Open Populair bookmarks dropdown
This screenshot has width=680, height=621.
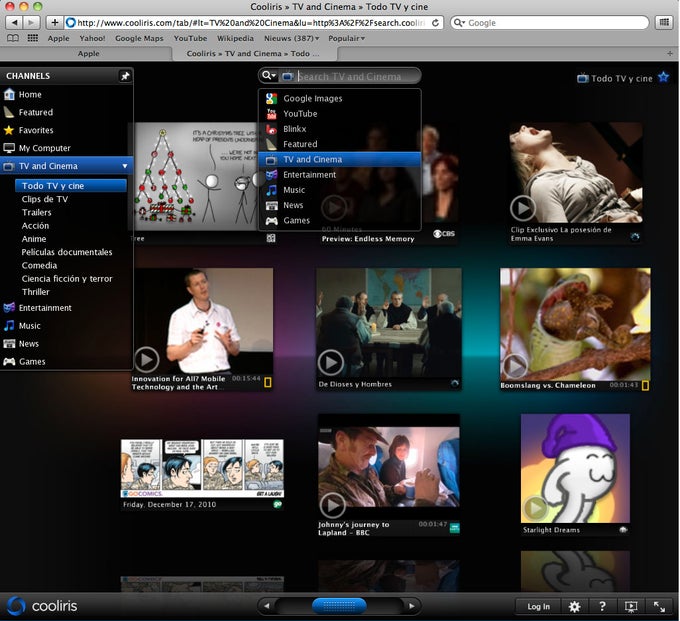(346, 38)
